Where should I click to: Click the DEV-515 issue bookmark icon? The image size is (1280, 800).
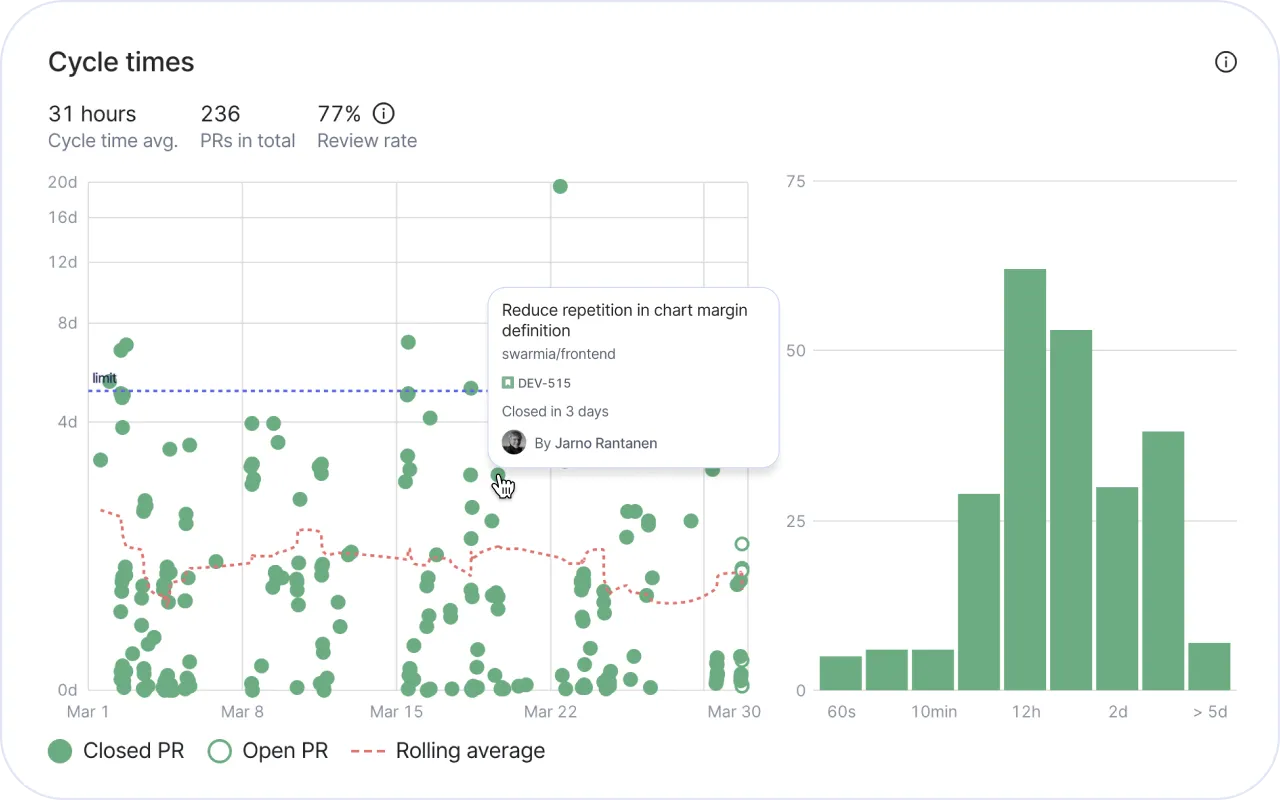(x=508, y=383)
